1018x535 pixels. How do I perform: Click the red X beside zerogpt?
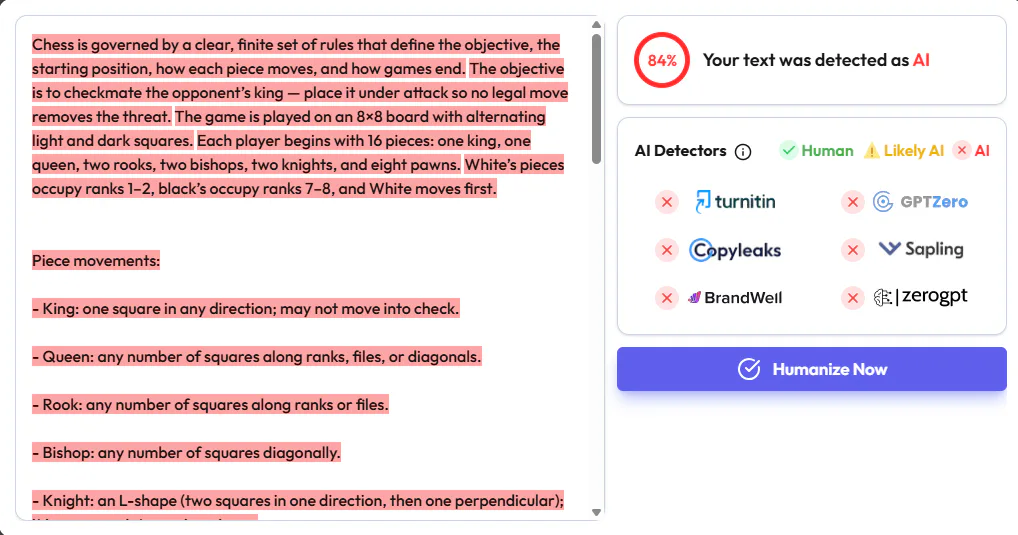click(x=853, y=298)
